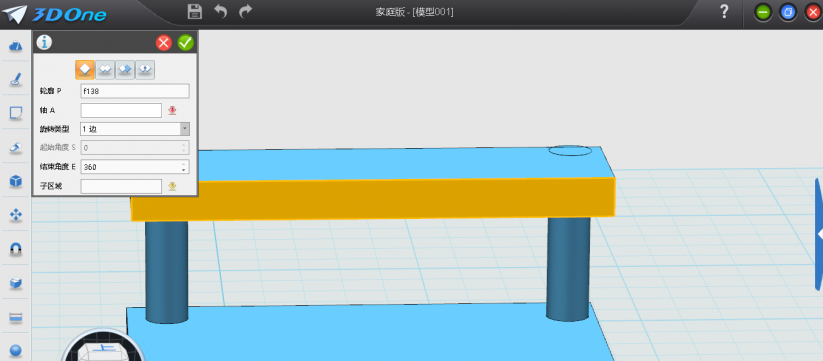Open the help question mark
Viewport: 823px width, 361px height.
[x=724, y=12]
